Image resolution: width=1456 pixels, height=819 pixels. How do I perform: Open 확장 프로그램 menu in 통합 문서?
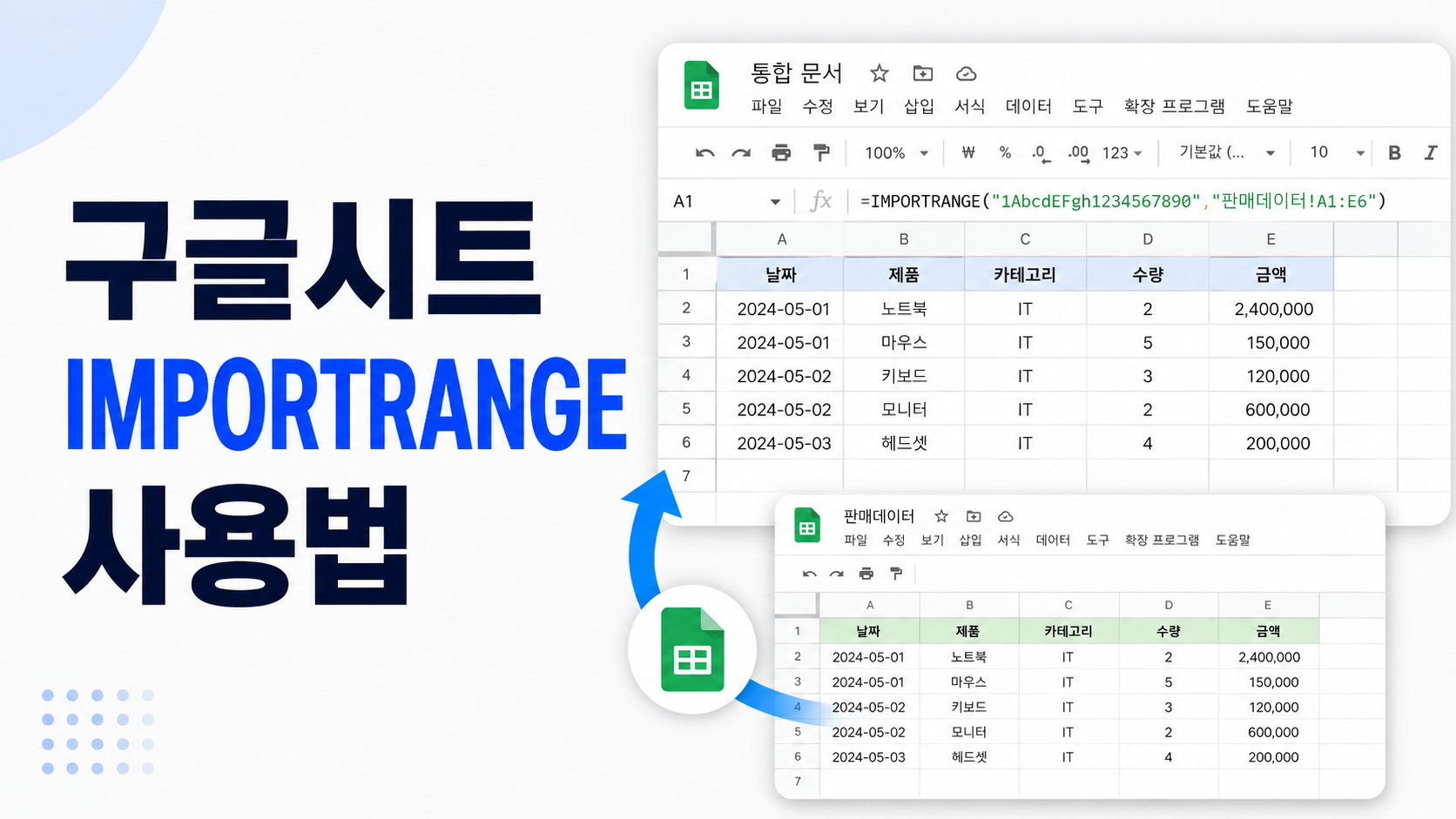pos(1174,106)
